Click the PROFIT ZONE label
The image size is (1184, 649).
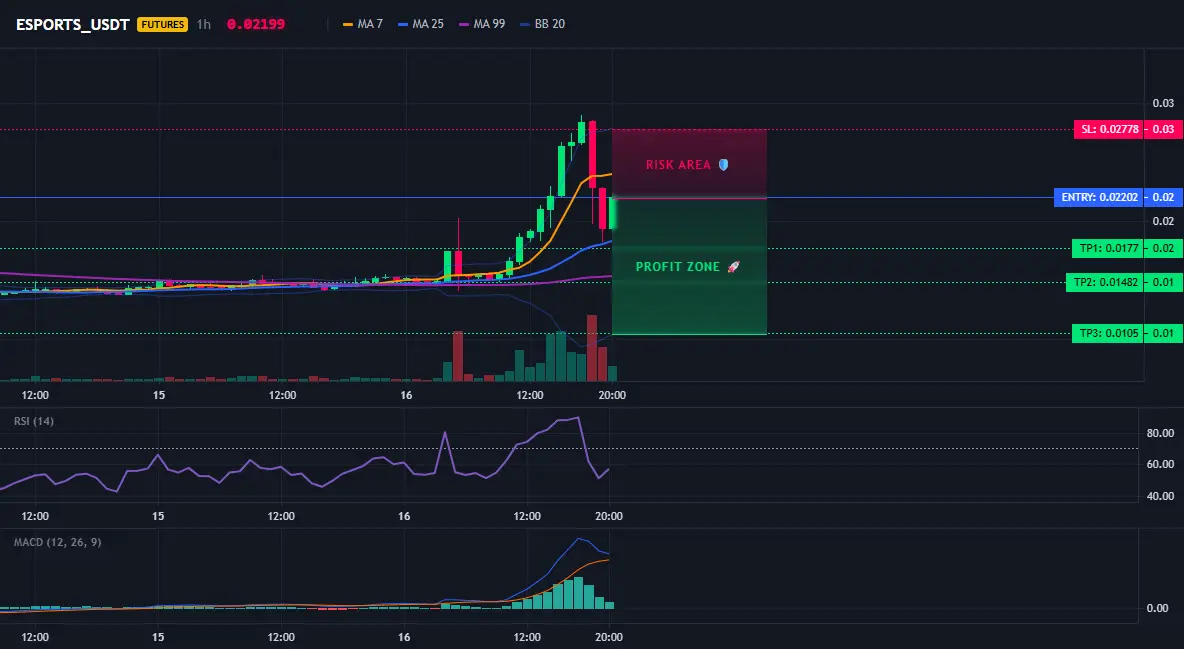(x=677, y=267)
